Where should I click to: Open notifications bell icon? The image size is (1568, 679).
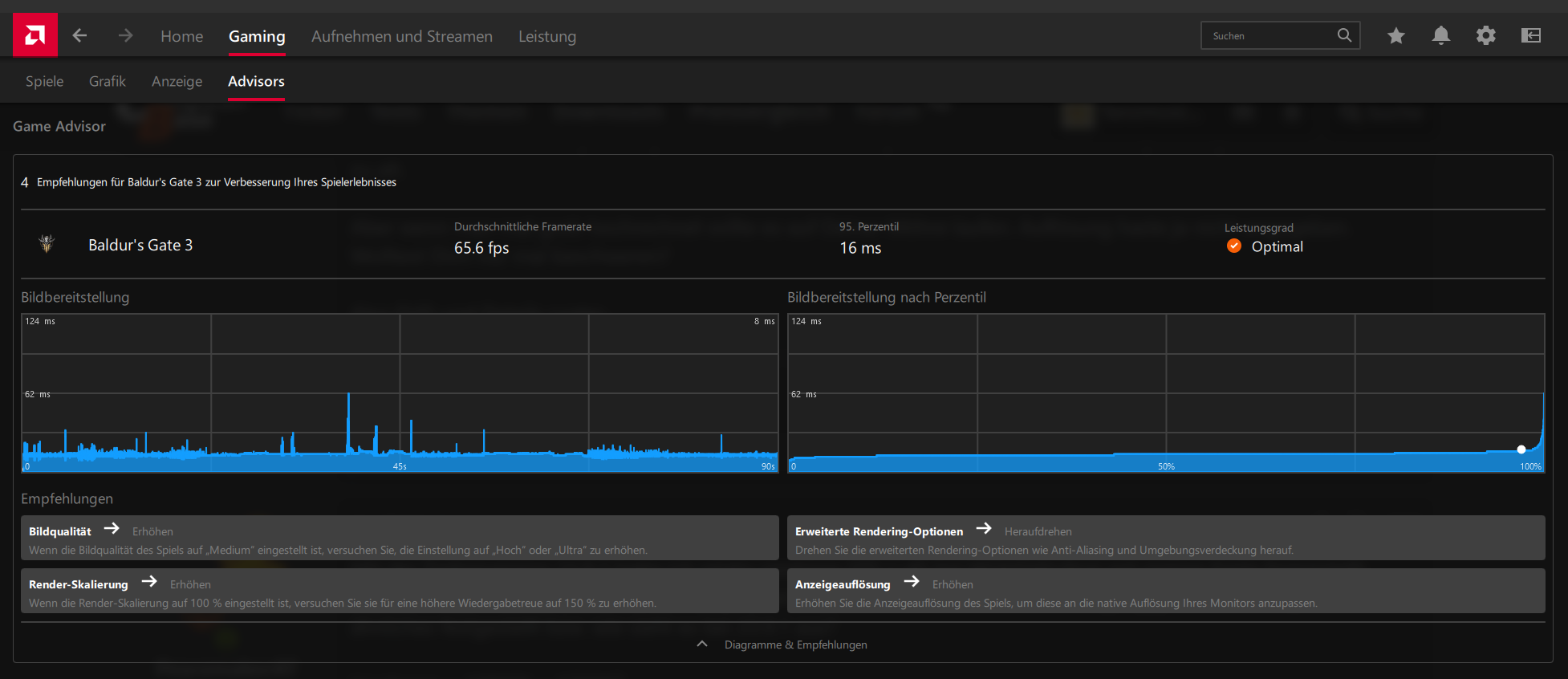[1441, 35]
